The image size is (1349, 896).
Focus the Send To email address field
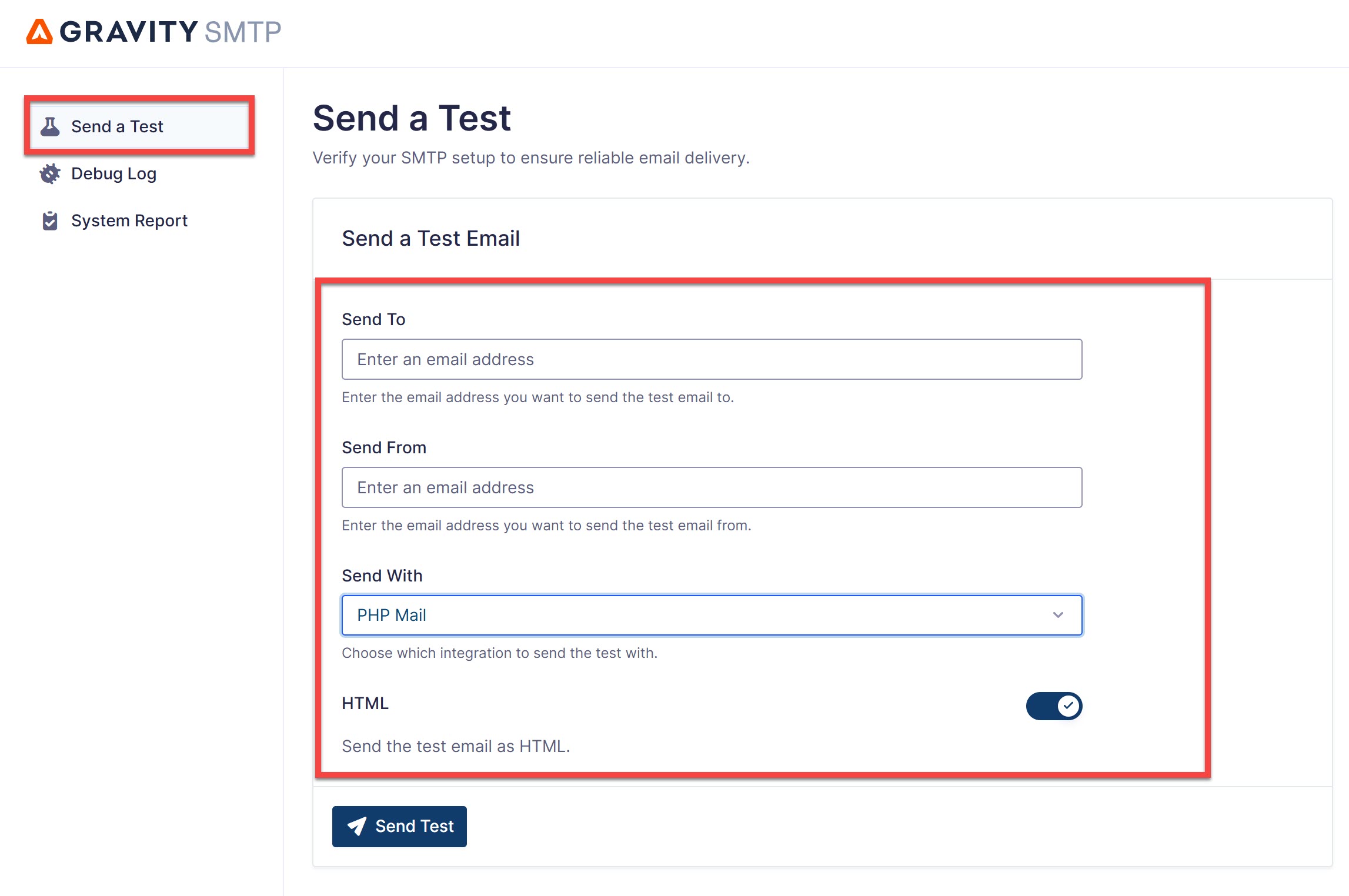[x=712, y=359]
